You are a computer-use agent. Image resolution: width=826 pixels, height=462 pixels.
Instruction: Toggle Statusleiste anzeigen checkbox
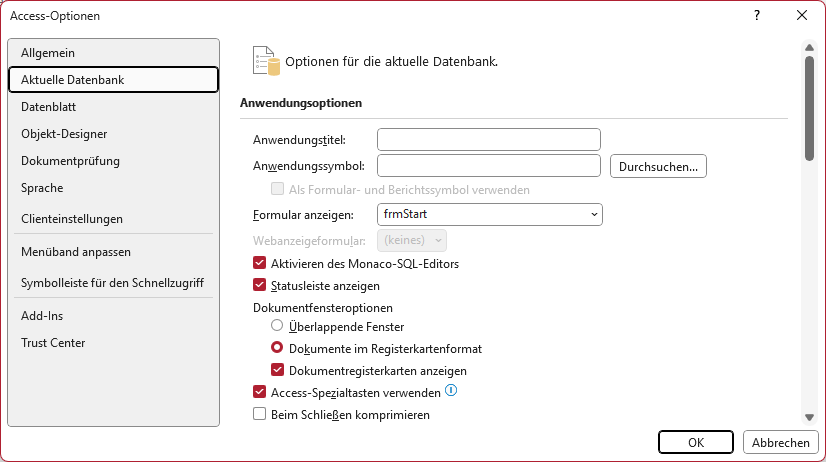pyautogui.click(x=259, y=284)
